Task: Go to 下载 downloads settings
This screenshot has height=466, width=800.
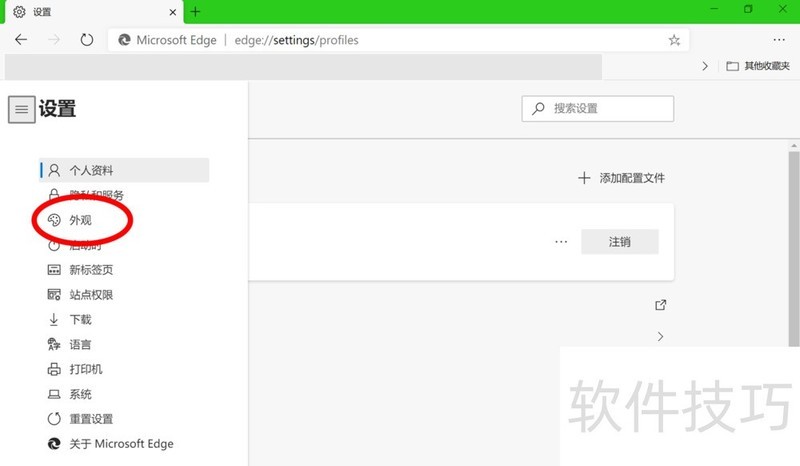Action: [x=80, y=320]
